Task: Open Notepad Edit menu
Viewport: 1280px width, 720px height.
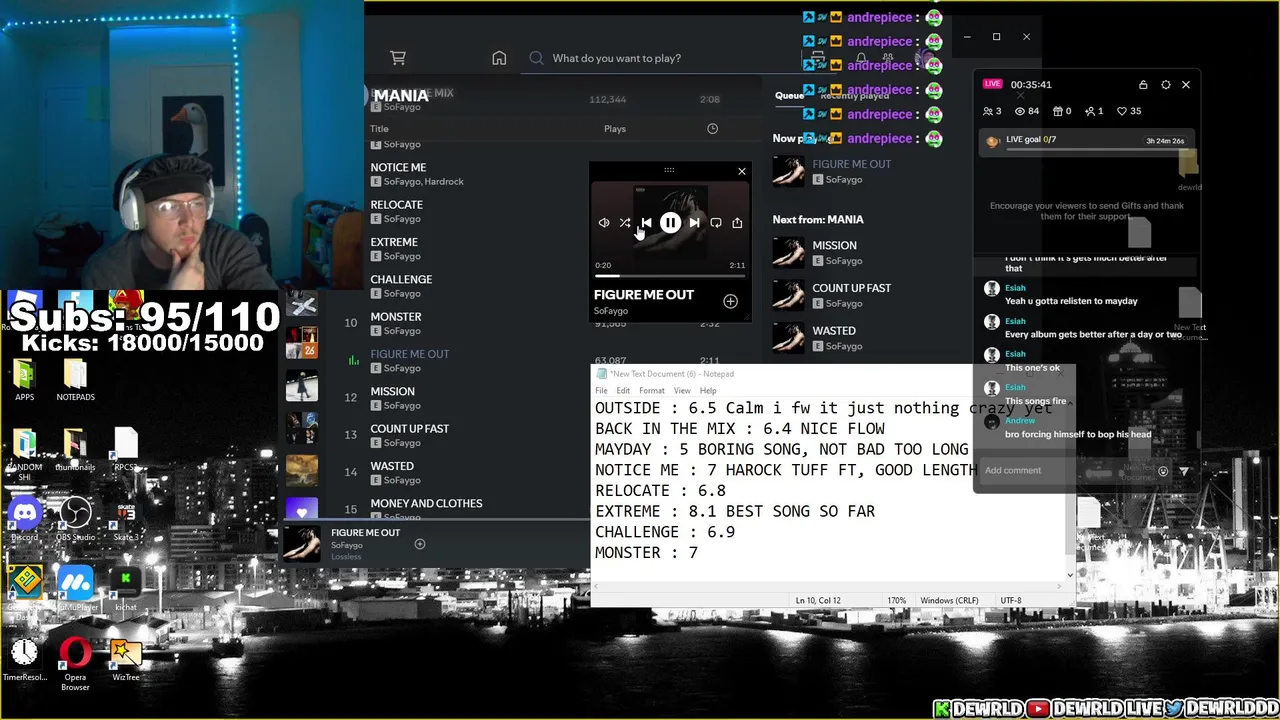Action: coord(623,390)
